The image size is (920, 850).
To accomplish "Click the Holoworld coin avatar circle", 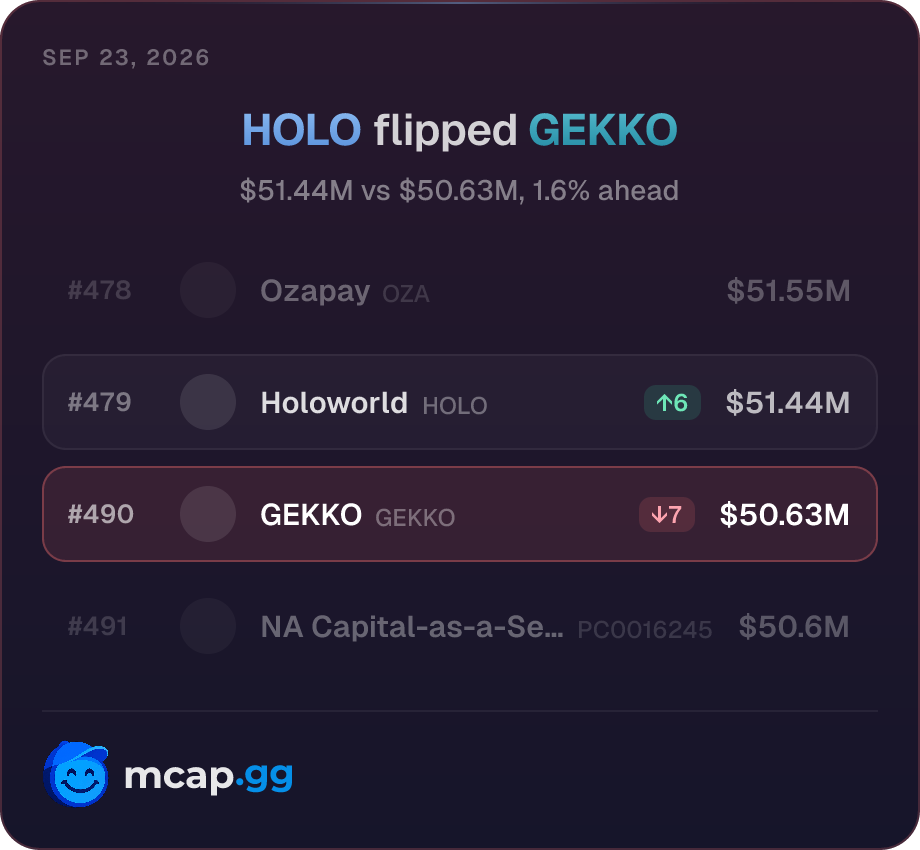I will [208, 402].
